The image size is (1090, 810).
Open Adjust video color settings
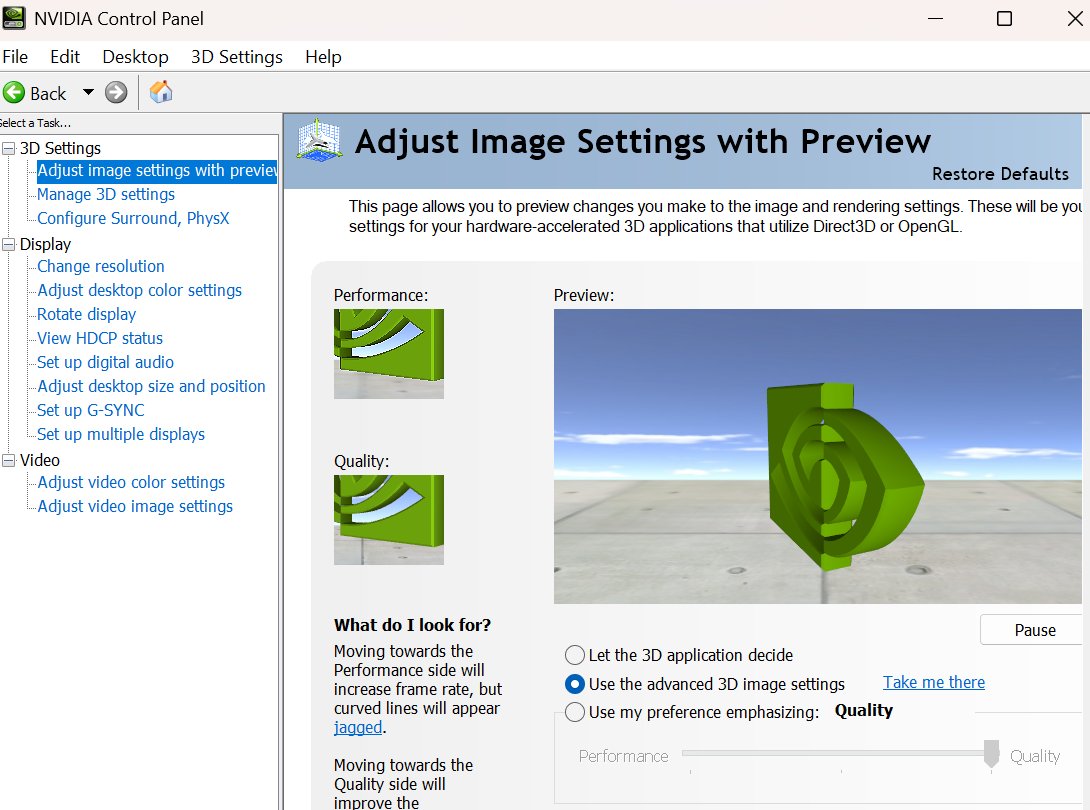click(131, 482)
